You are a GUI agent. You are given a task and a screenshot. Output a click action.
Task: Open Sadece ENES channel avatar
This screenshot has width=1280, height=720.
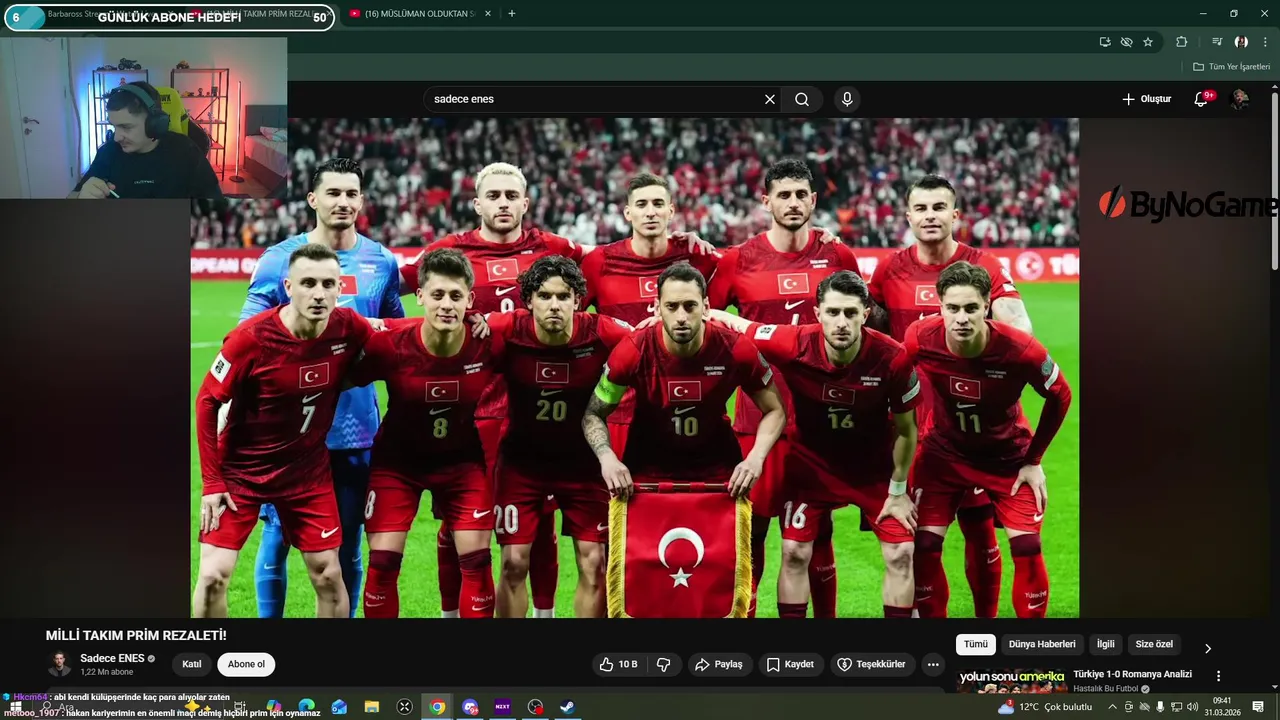(60, 664)
